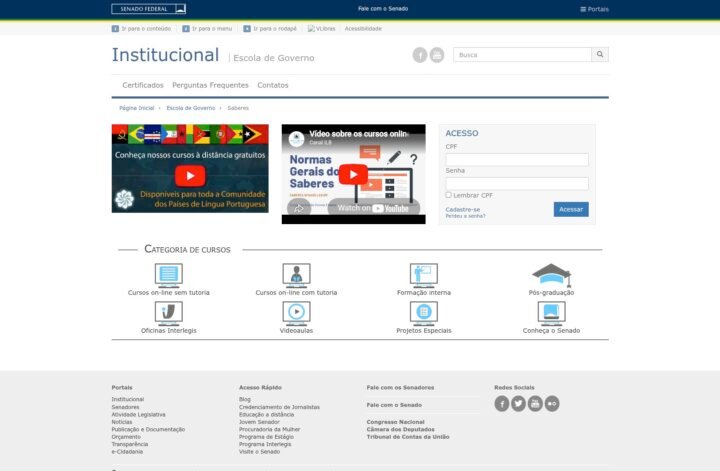This screenshot has height=471, width=720.
Task: Open Cursos on-line com tutoria icon
Action: pyautogui.click(x=296, y=275)
